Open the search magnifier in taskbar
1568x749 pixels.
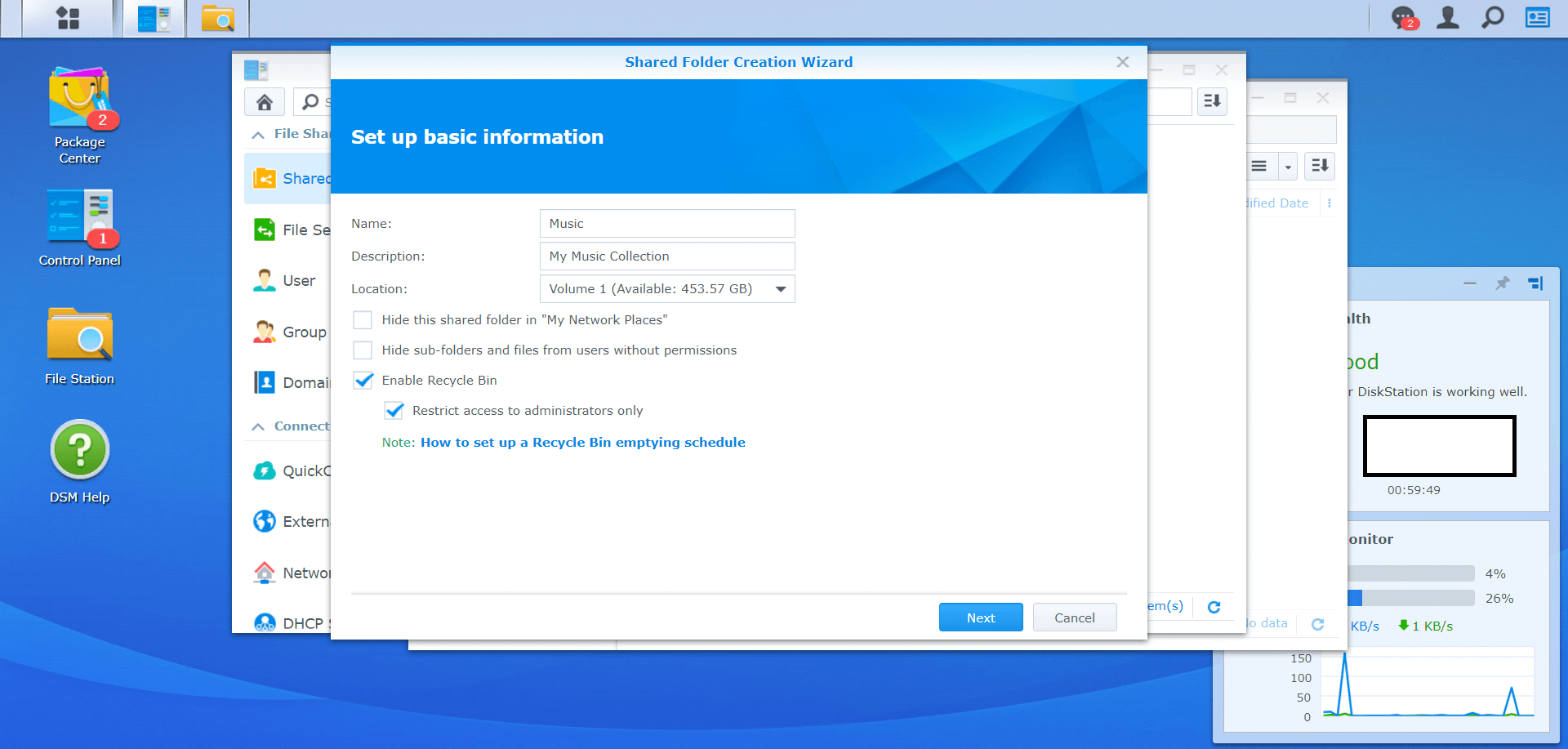point(1493,17)
